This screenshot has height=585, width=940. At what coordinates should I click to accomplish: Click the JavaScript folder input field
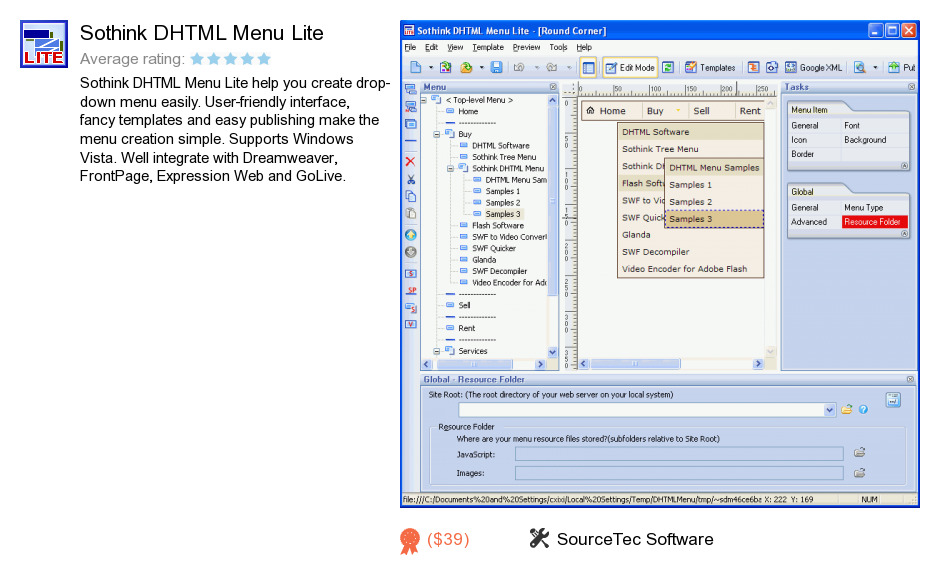point(679,454)
